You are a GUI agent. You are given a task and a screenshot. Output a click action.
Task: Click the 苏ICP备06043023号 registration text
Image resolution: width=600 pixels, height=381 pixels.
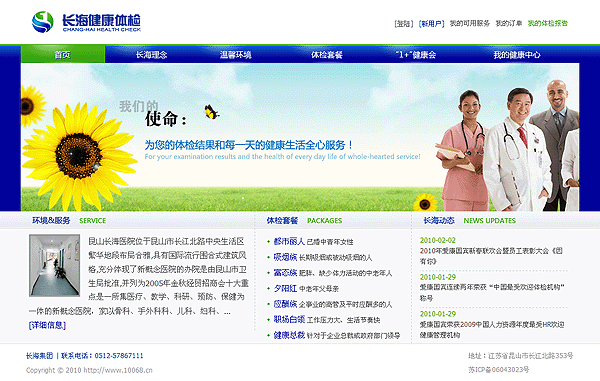[x=499, y=370]
